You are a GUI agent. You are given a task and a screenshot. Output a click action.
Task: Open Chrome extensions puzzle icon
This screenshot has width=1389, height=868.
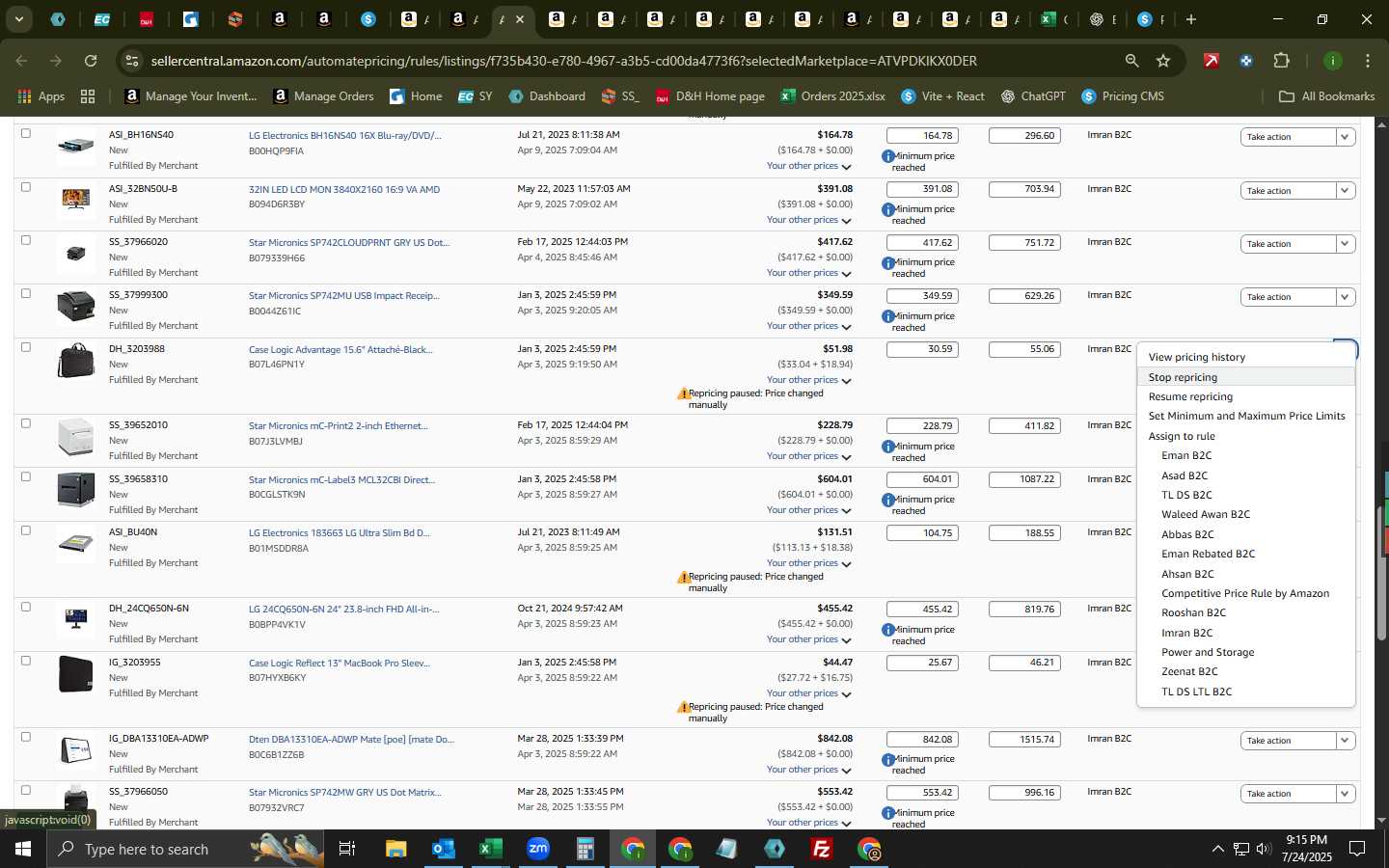(x=1281, y=61)
